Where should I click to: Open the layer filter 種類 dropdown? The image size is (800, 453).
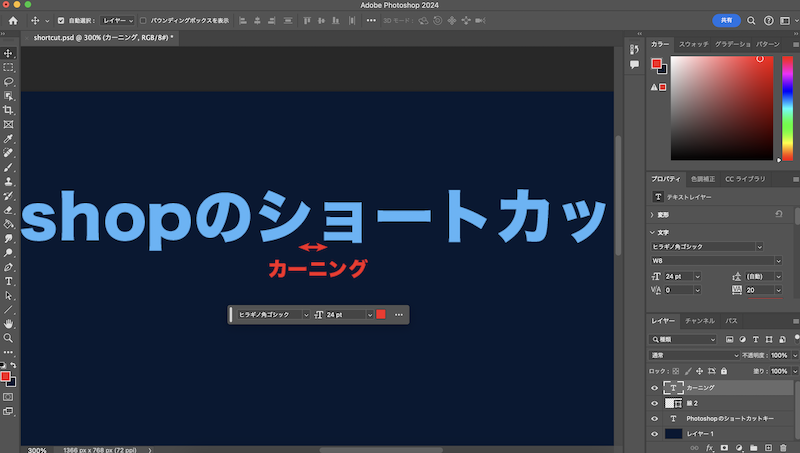(683, 339)
